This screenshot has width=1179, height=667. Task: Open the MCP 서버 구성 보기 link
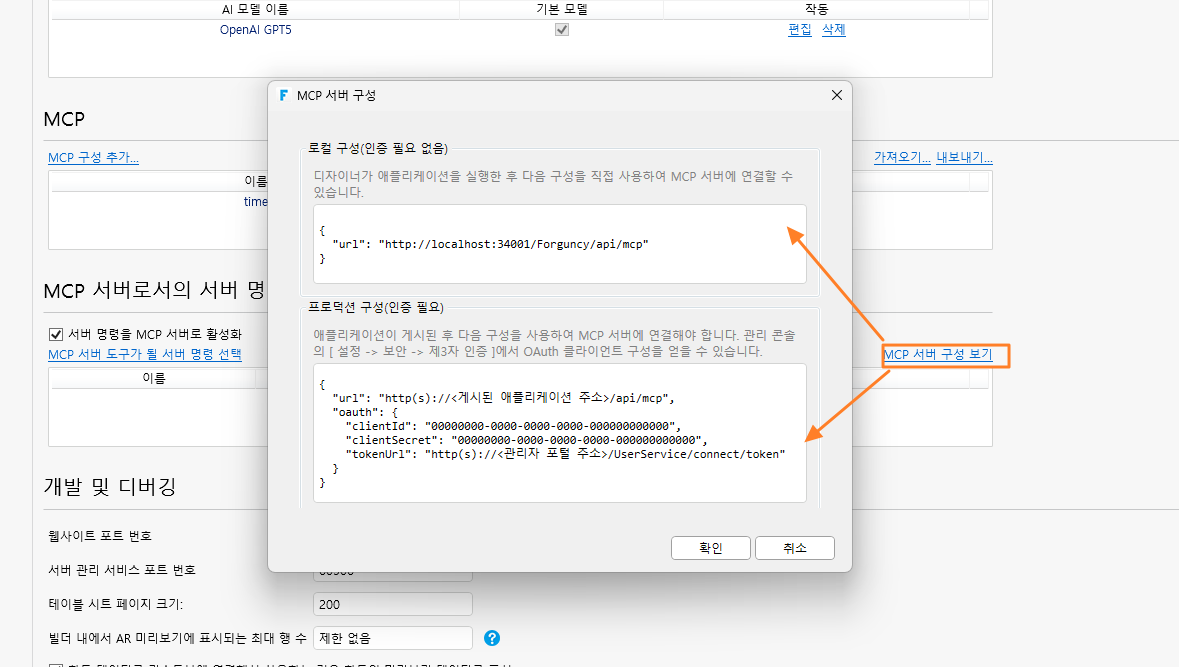tap(938, 354)
